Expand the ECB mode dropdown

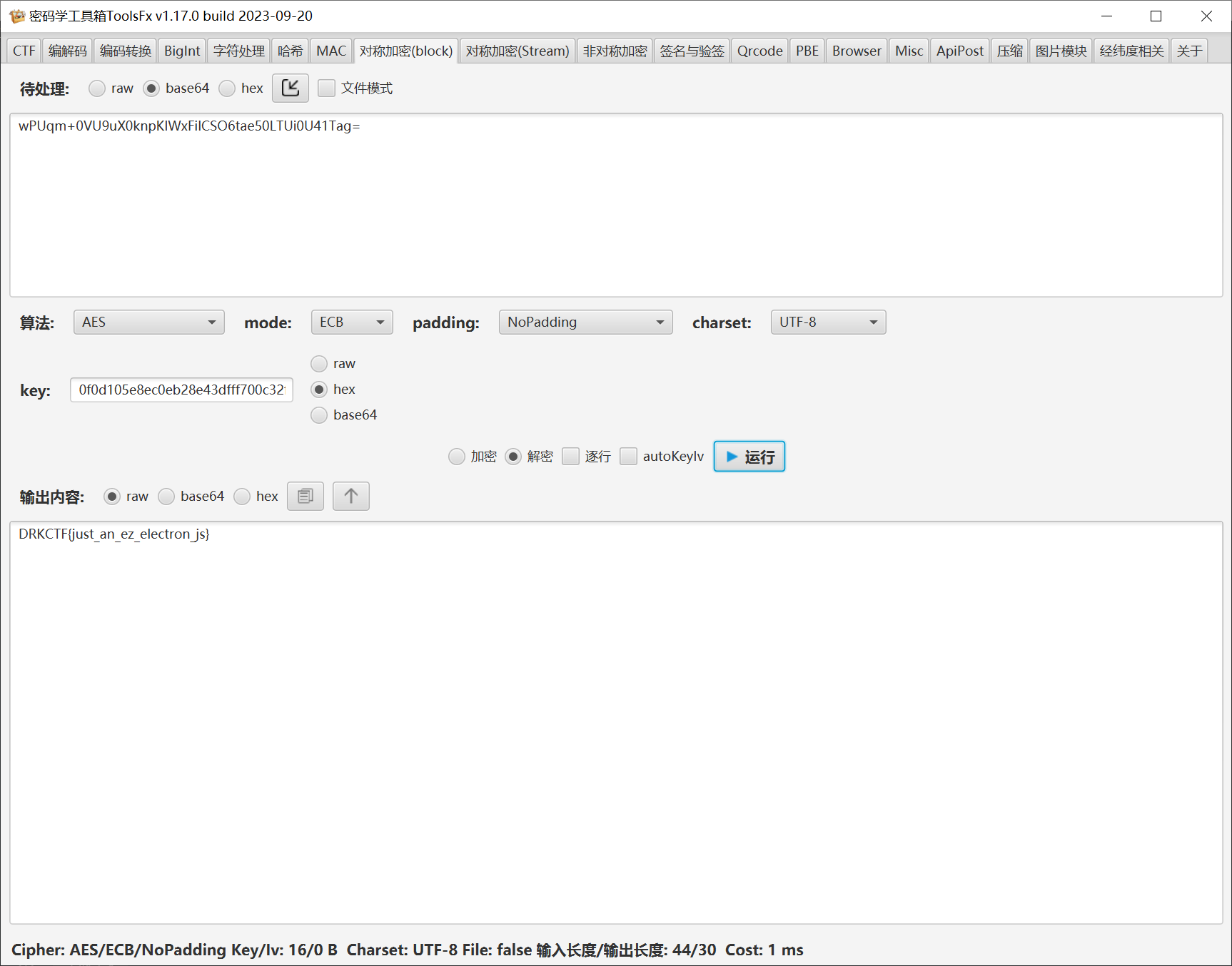pyautogui.click(x=351, y=322)
